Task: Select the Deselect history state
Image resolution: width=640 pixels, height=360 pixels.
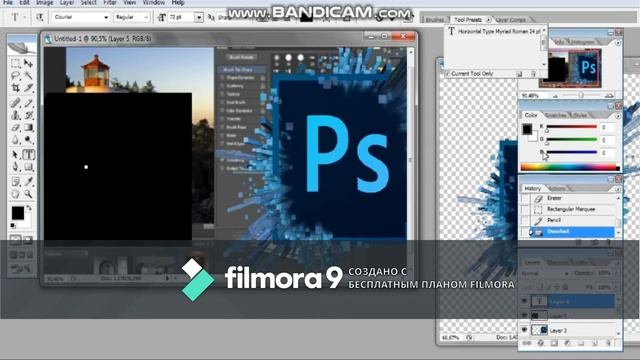Action: 572,231
